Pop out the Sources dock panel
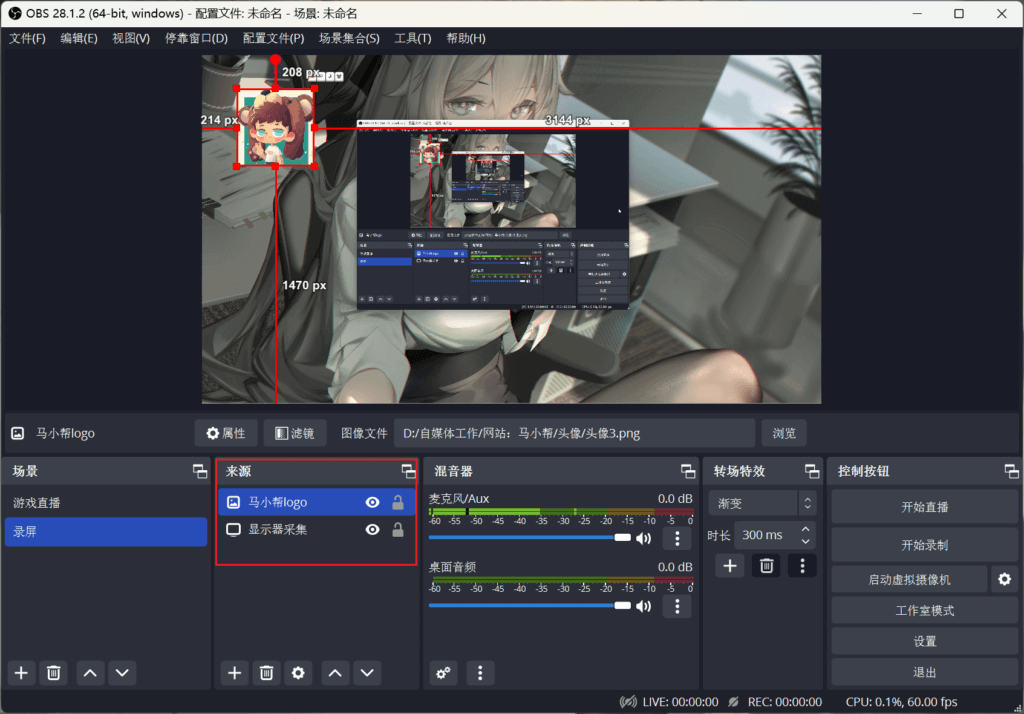Screen dimensions: 1024x714 click(408, 471)
